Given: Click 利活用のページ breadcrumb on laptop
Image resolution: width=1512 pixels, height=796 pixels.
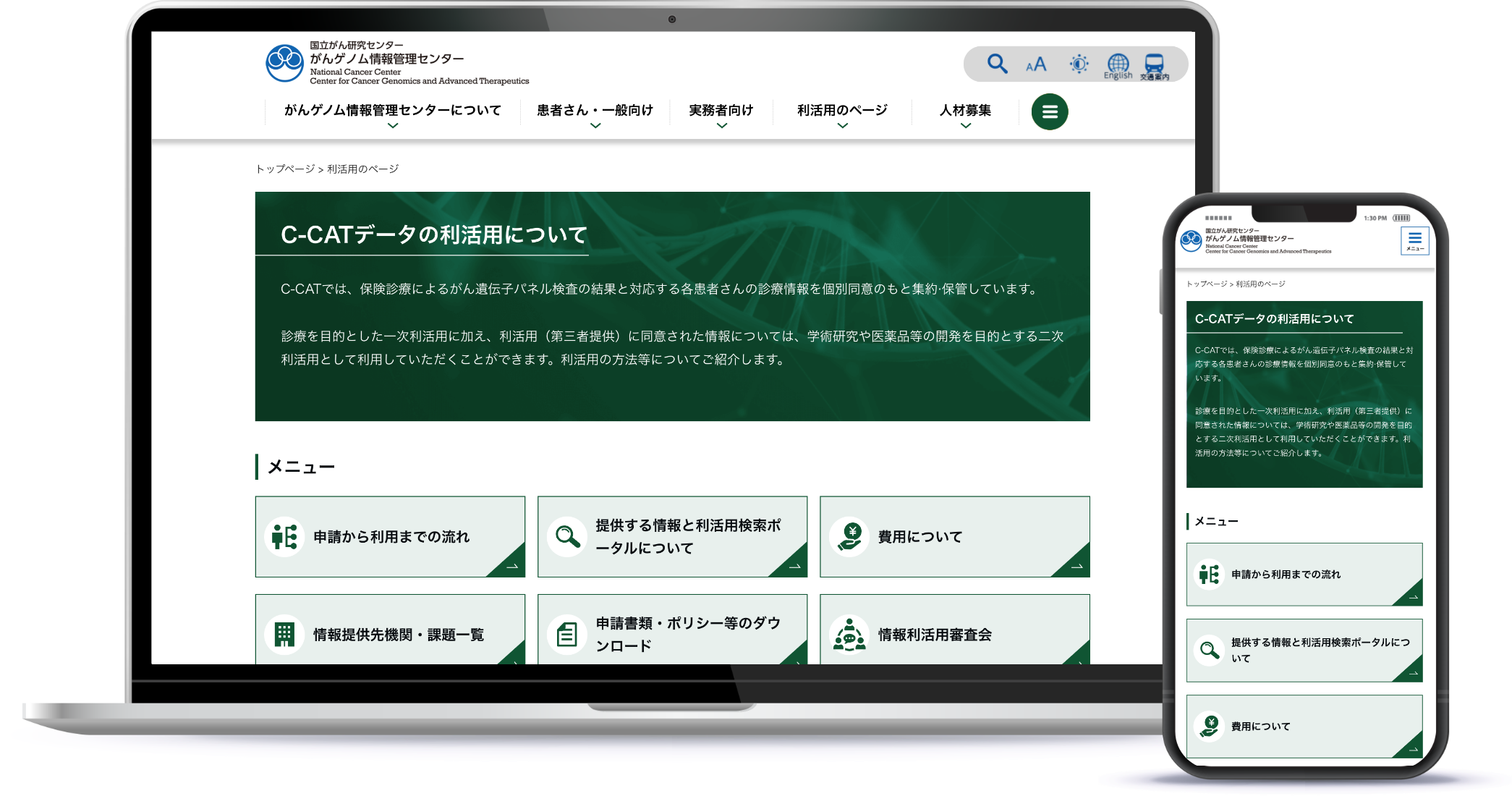Looking at the screenshot, I should pos(362,169).
